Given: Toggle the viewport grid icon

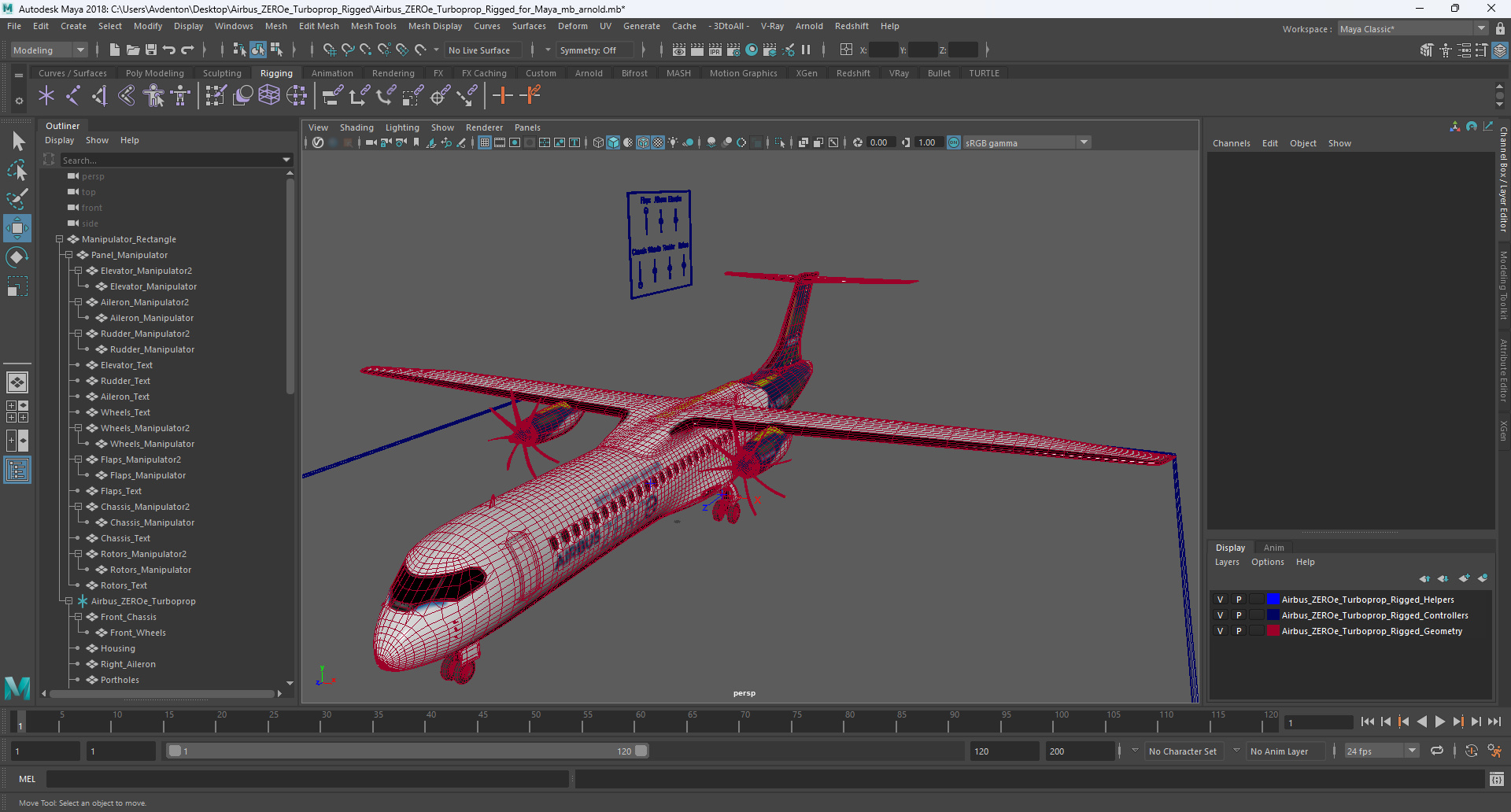Looking at the screenshot, I should click(485, 142).
